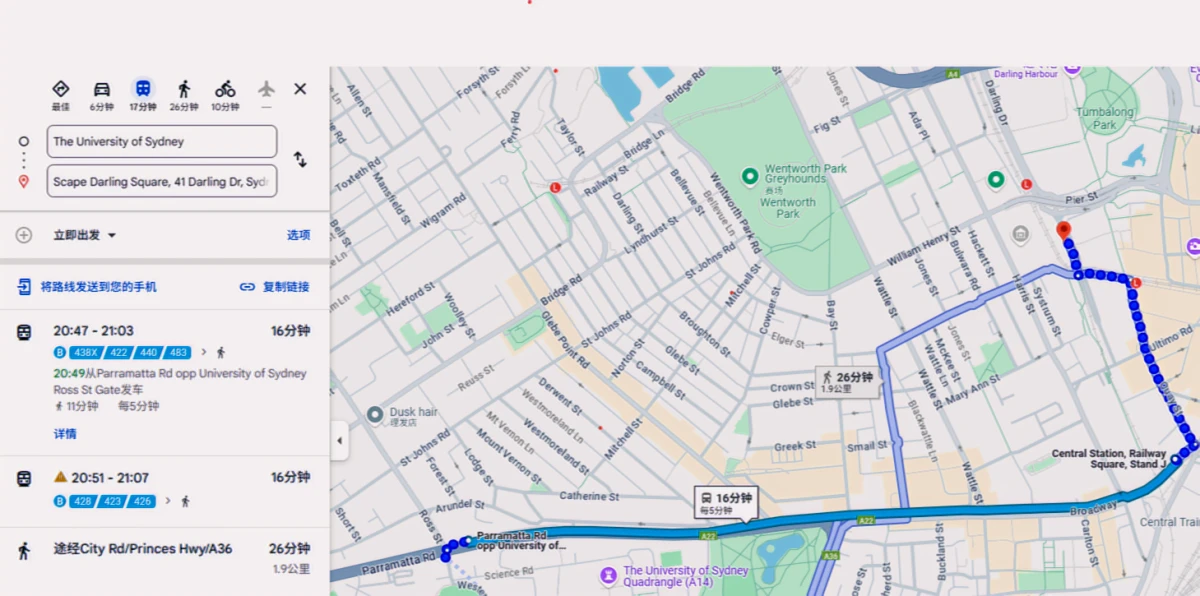1200x596 pixels.
Task: Edit the starting point The University of Sydney
Action: pyautogui.click(x=162, y=141)
